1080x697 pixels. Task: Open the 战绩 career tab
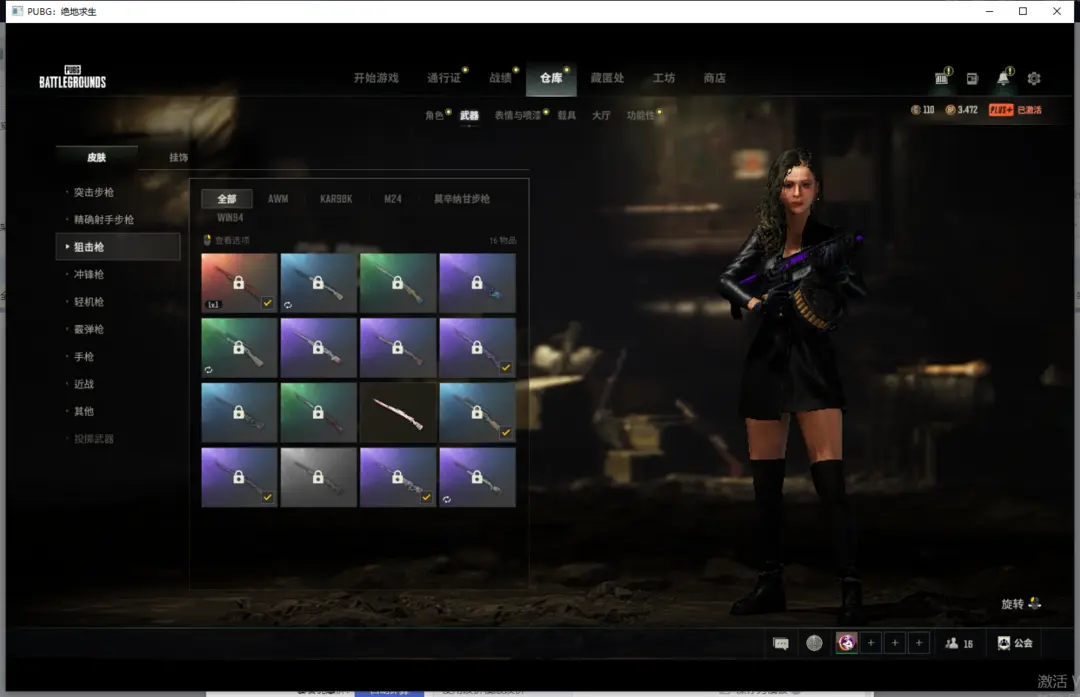click(501, 78)
